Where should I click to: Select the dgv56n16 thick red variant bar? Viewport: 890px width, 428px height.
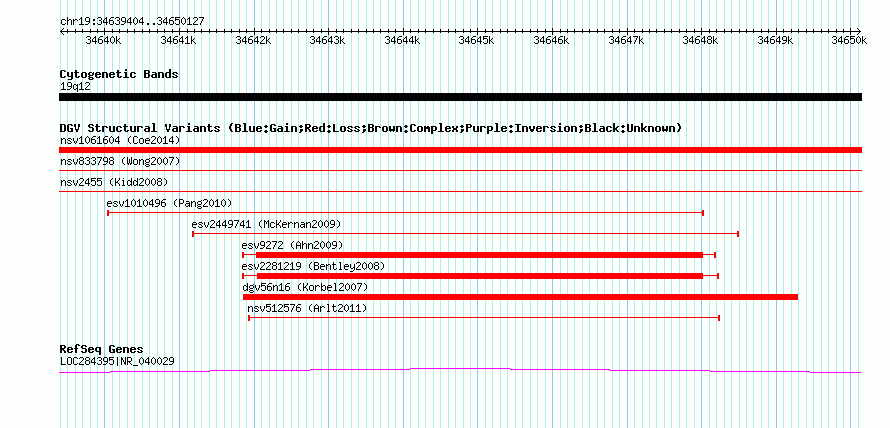click(x=520, y=297)
